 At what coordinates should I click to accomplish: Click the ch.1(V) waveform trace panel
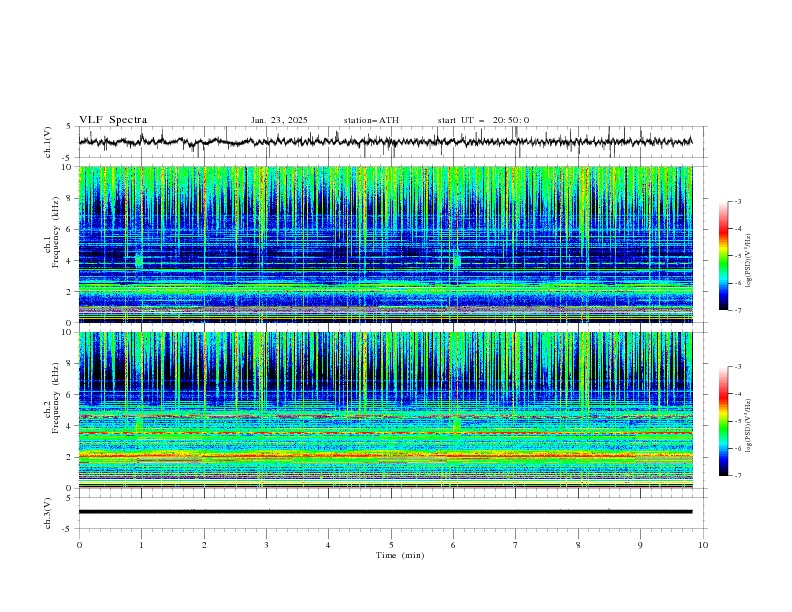393,142
